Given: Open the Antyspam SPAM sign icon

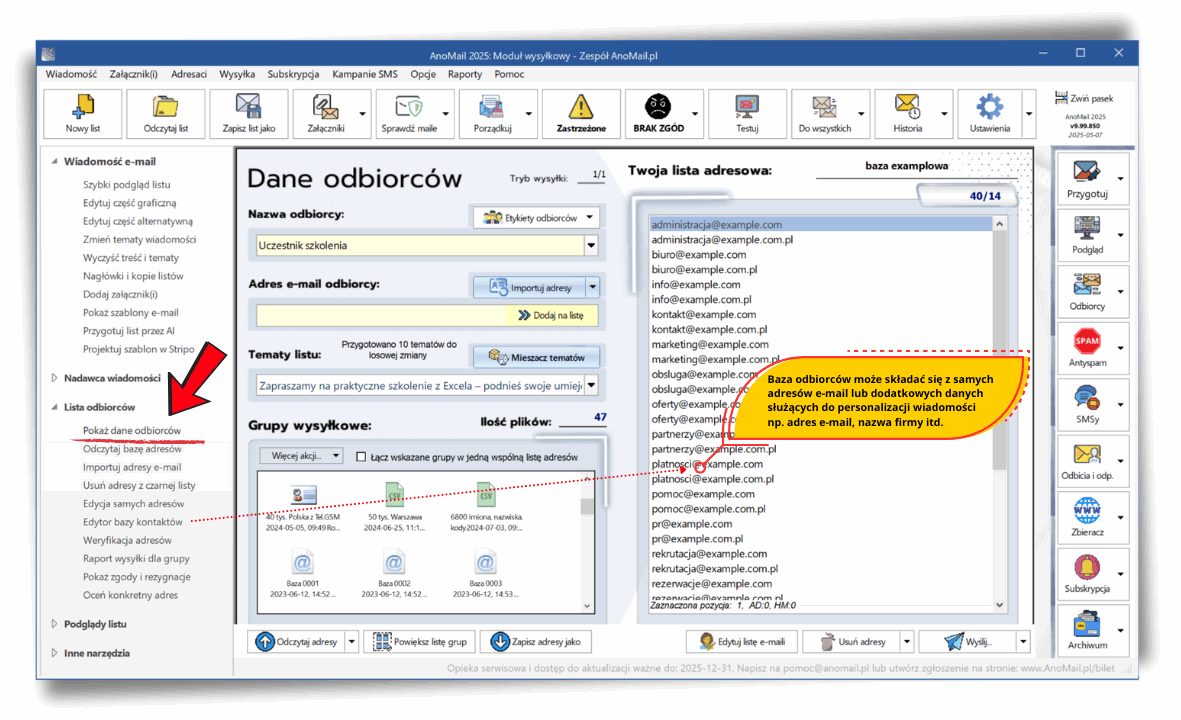Looking at the screenshot, I should tap(1087, 348).
